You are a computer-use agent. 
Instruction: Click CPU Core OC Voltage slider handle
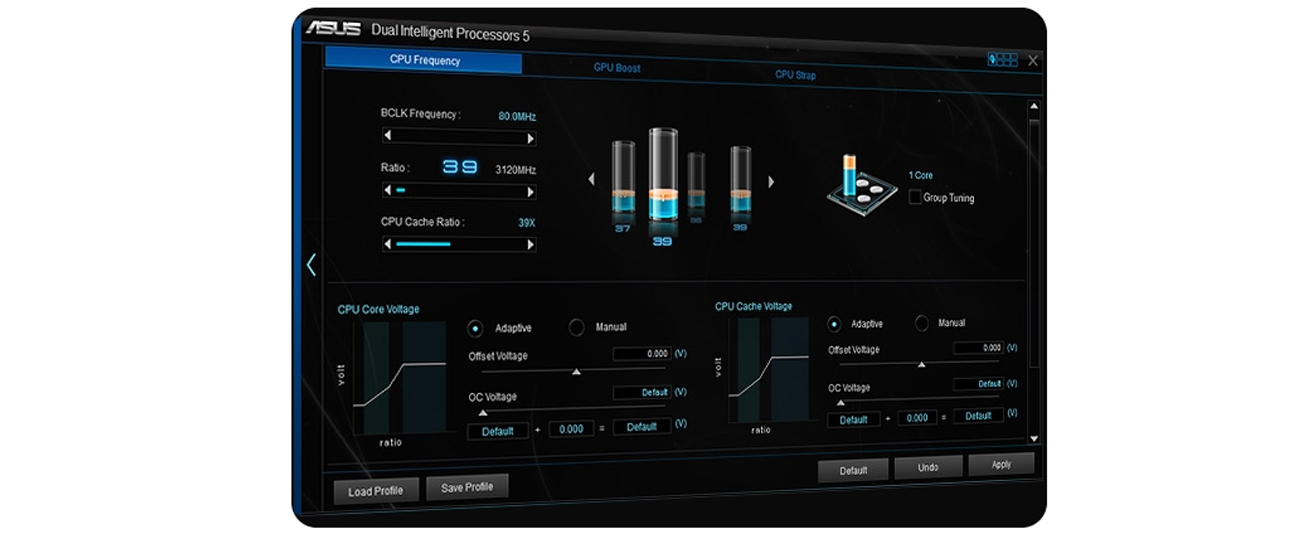tap(483, 411)
